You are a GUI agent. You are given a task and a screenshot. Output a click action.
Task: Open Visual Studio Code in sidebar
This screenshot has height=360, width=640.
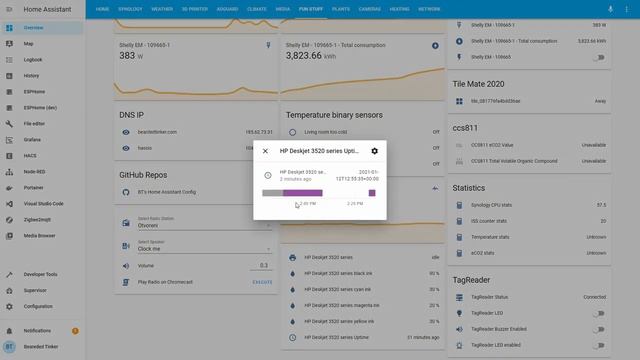(42, 204)
